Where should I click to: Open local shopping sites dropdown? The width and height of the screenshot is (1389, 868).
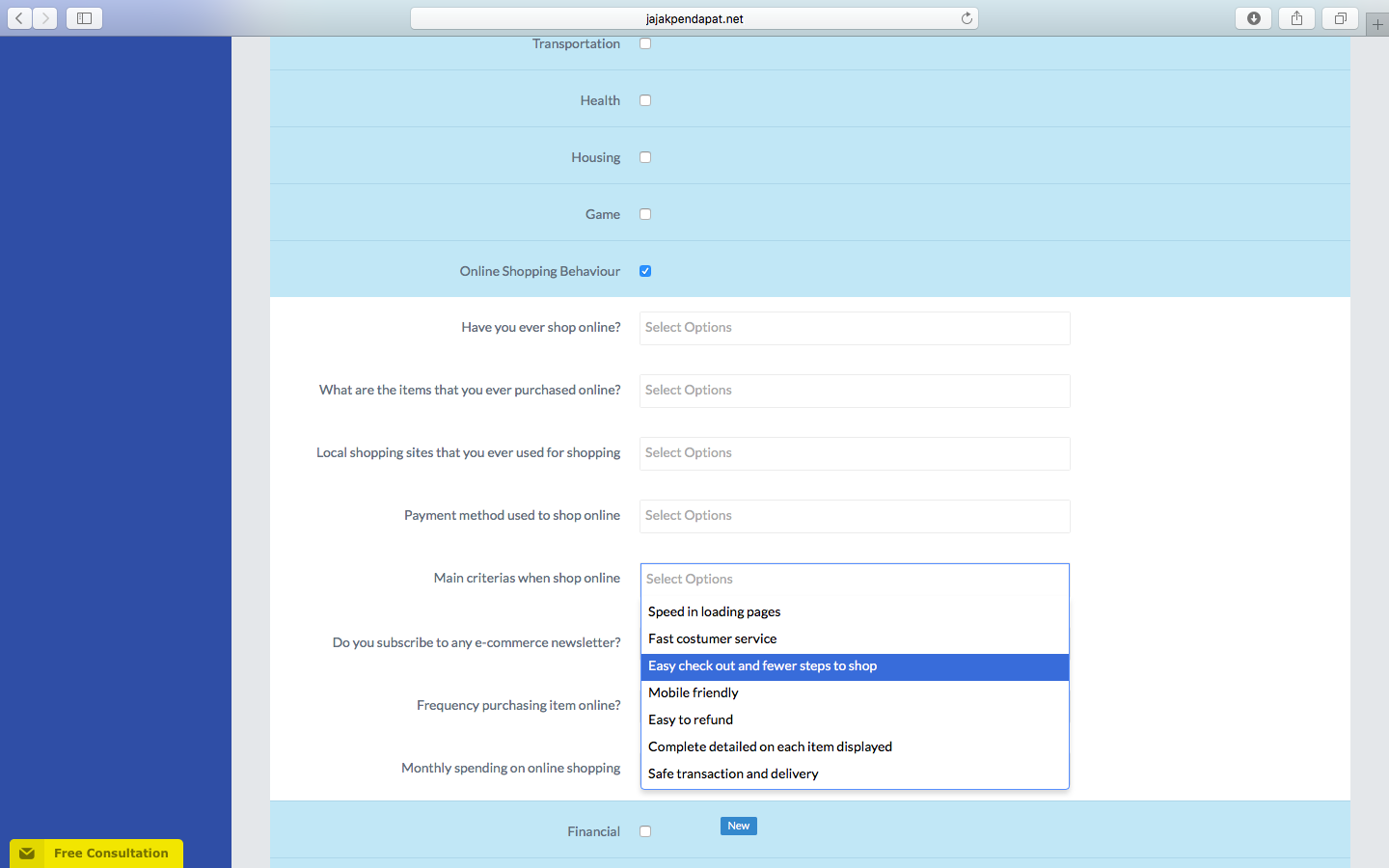(855, 453)
